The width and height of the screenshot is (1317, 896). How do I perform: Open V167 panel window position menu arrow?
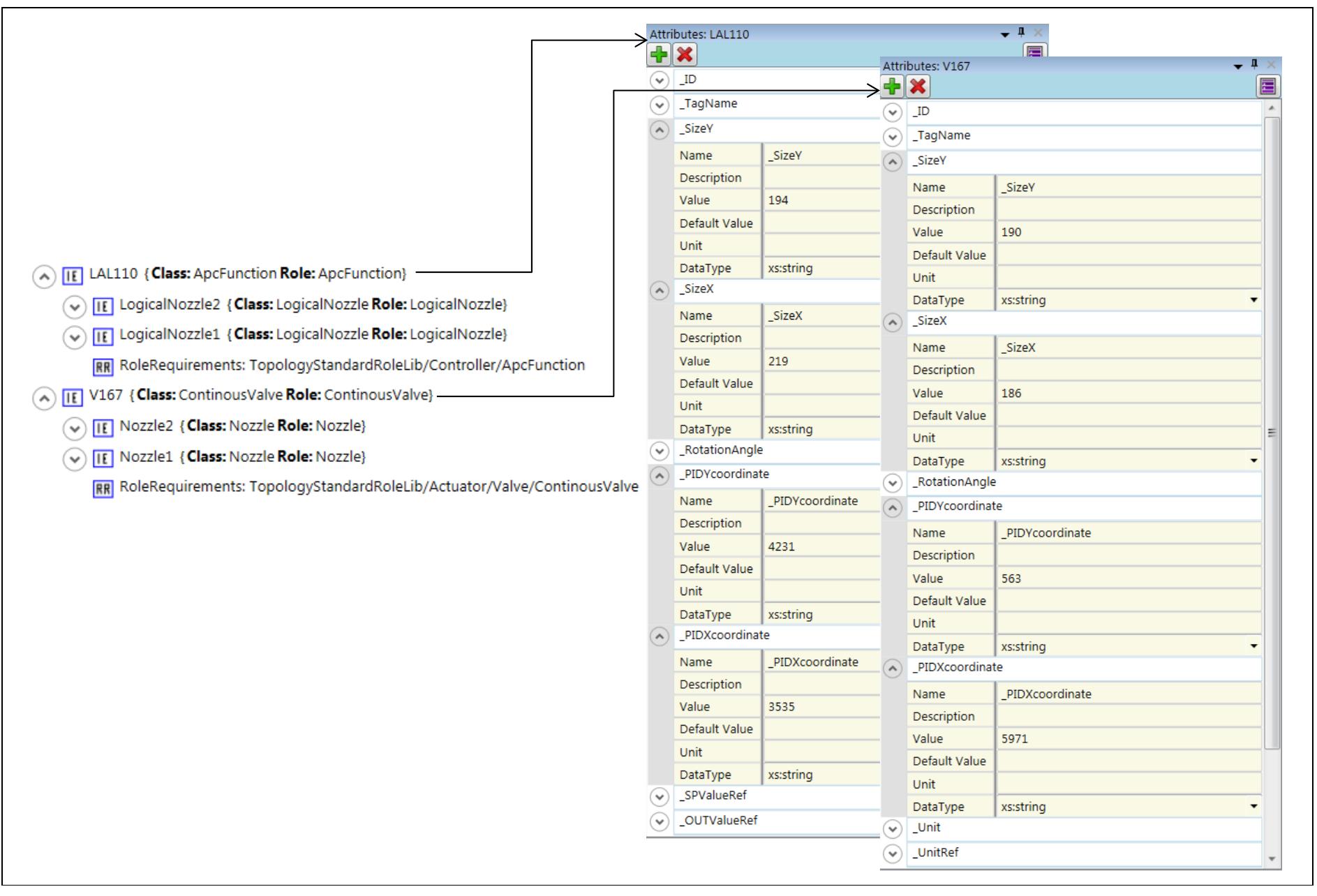pos(1237,66)
